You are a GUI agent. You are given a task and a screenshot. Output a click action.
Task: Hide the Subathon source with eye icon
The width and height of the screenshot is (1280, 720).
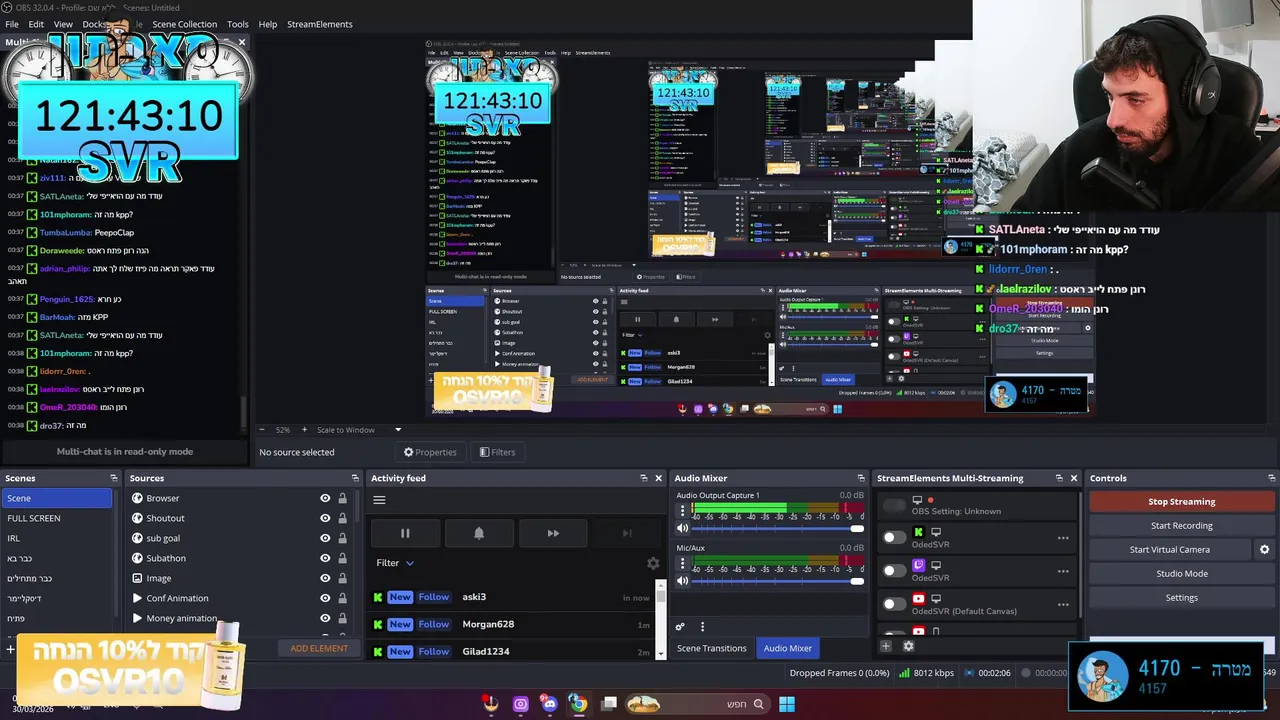tap(325, 558)
